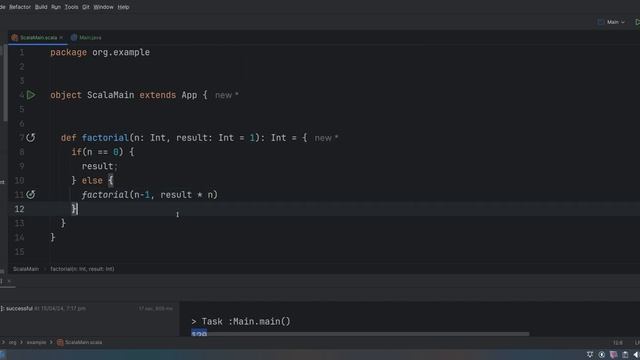Run ScalaMain via the green gutter arrow
This screenshot has height=360, width=640.
31,95
